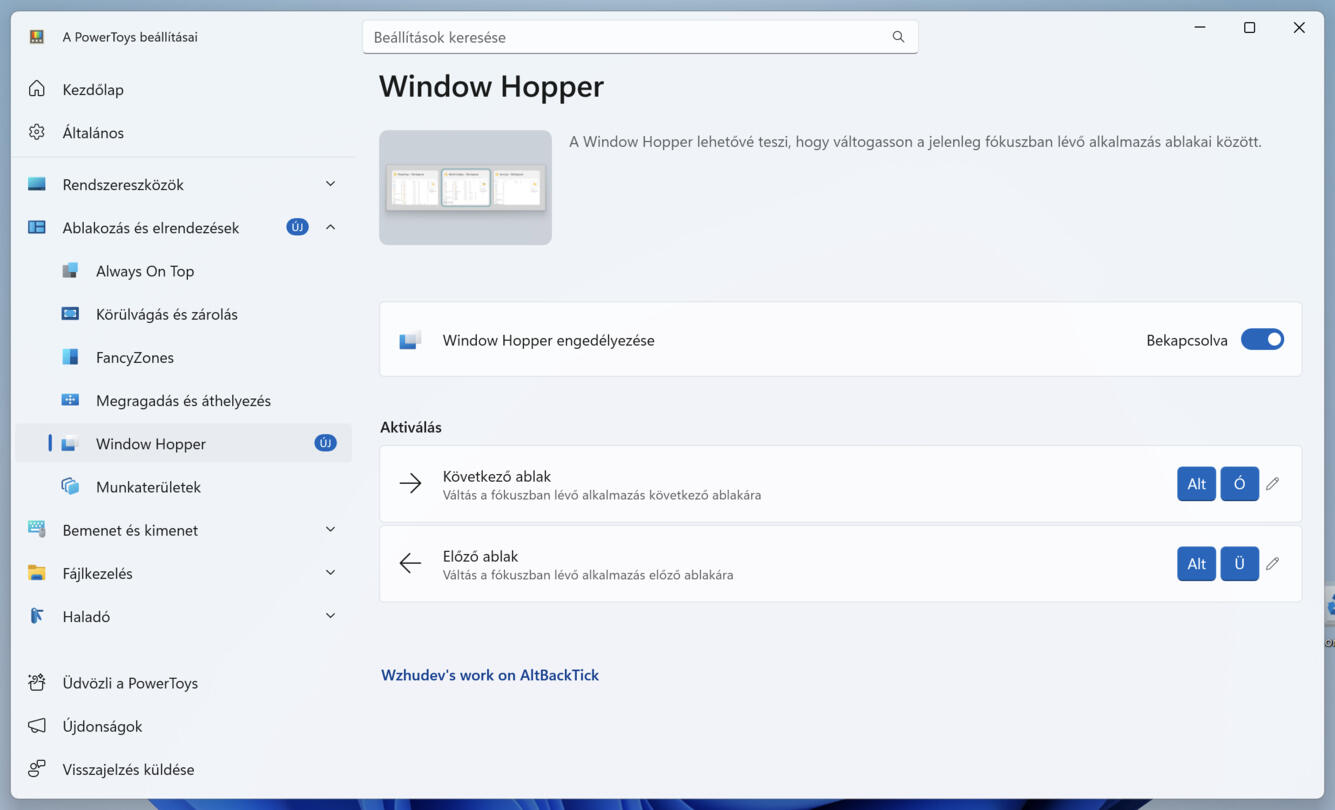The height and width of the screenshot is (810, 1335).
Task: Select the Munkaterületek icon
Action: pos(70,486)
